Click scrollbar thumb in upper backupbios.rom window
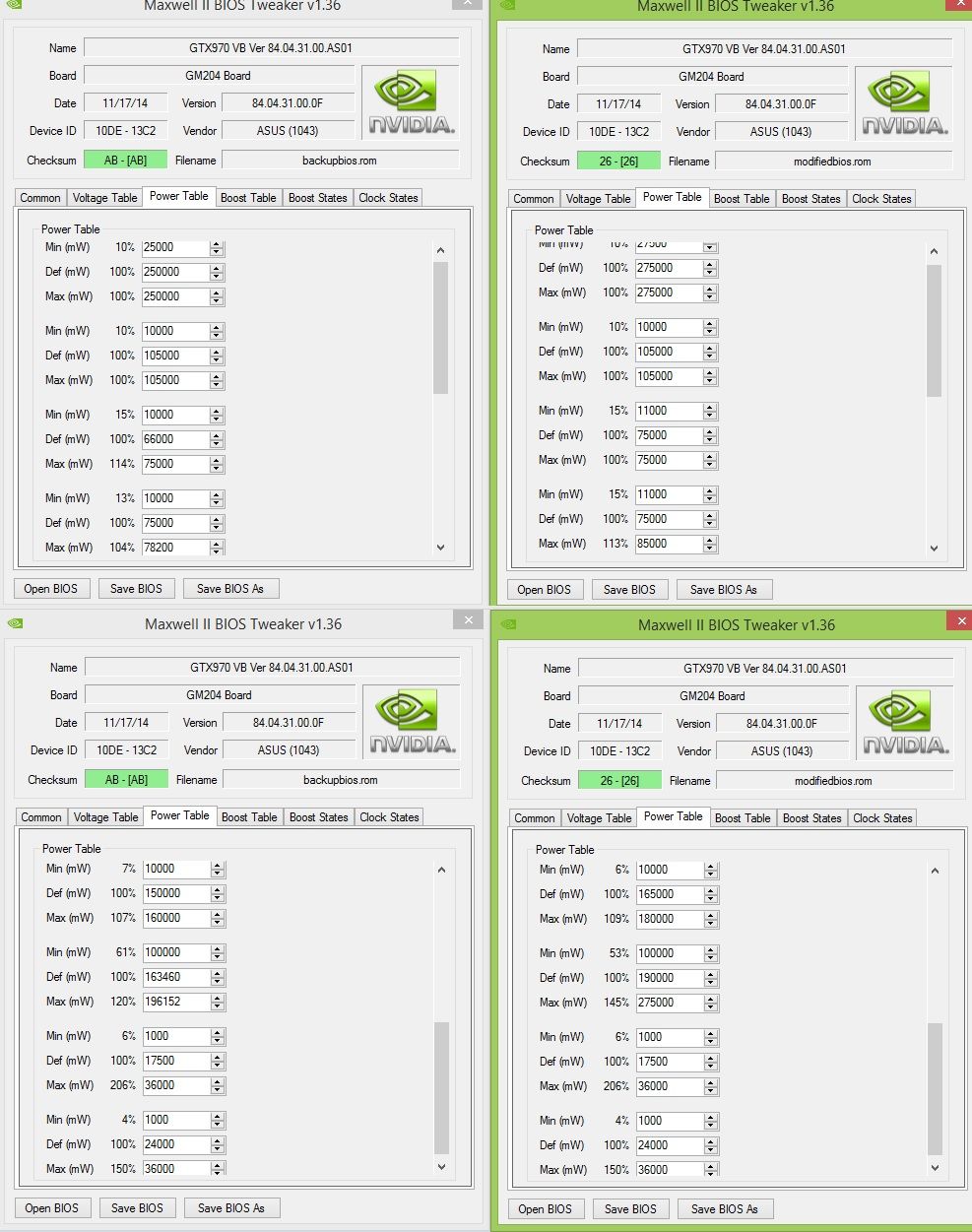This screenshot has height=1232, width=972. coord(440,328)
